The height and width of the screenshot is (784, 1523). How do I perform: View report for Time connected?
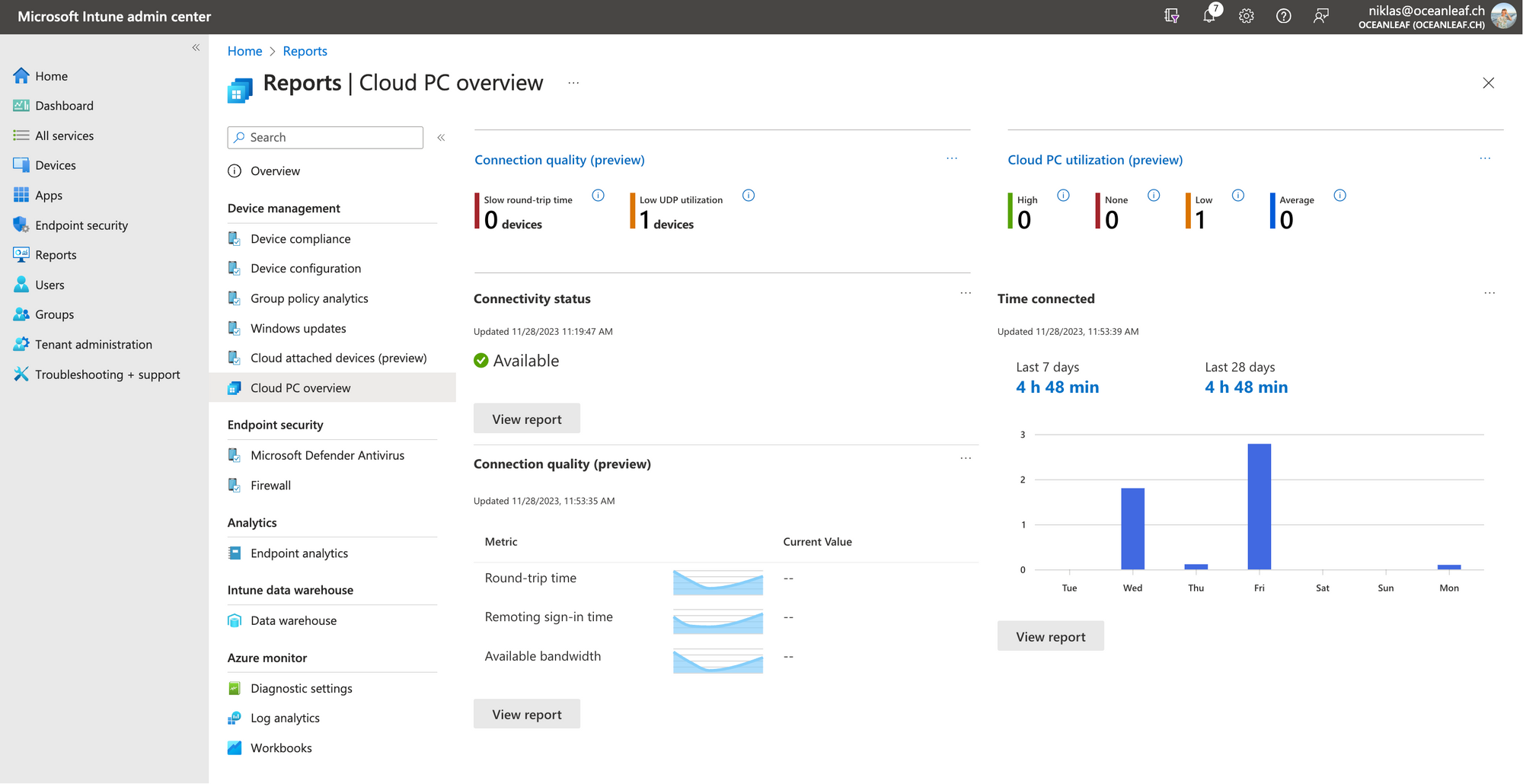tap(1051, 636)
